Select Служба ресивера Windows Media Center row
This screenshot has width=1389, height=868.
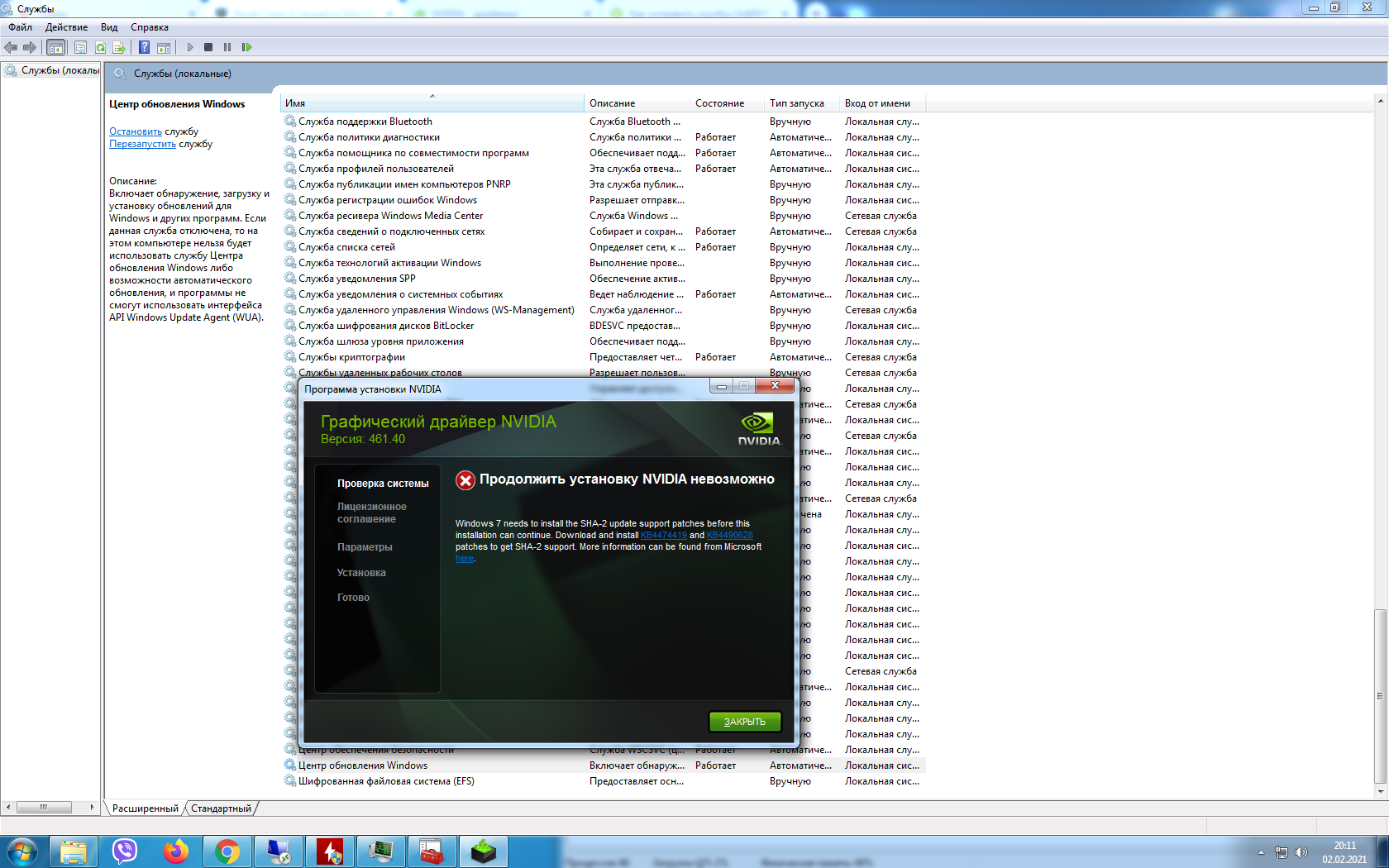[604, 216]
